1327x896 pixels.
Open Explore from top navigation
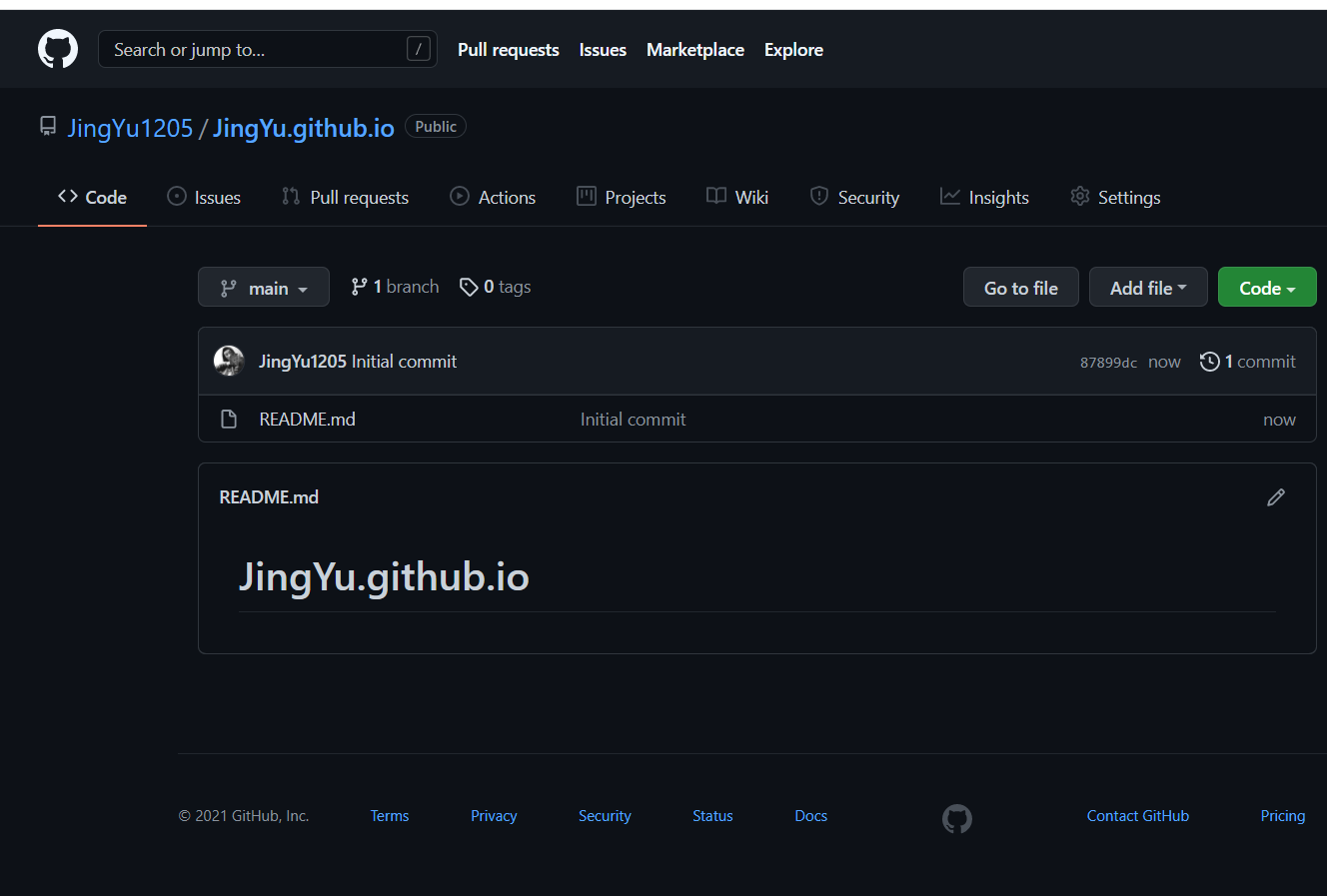click(x=793, y=50)
